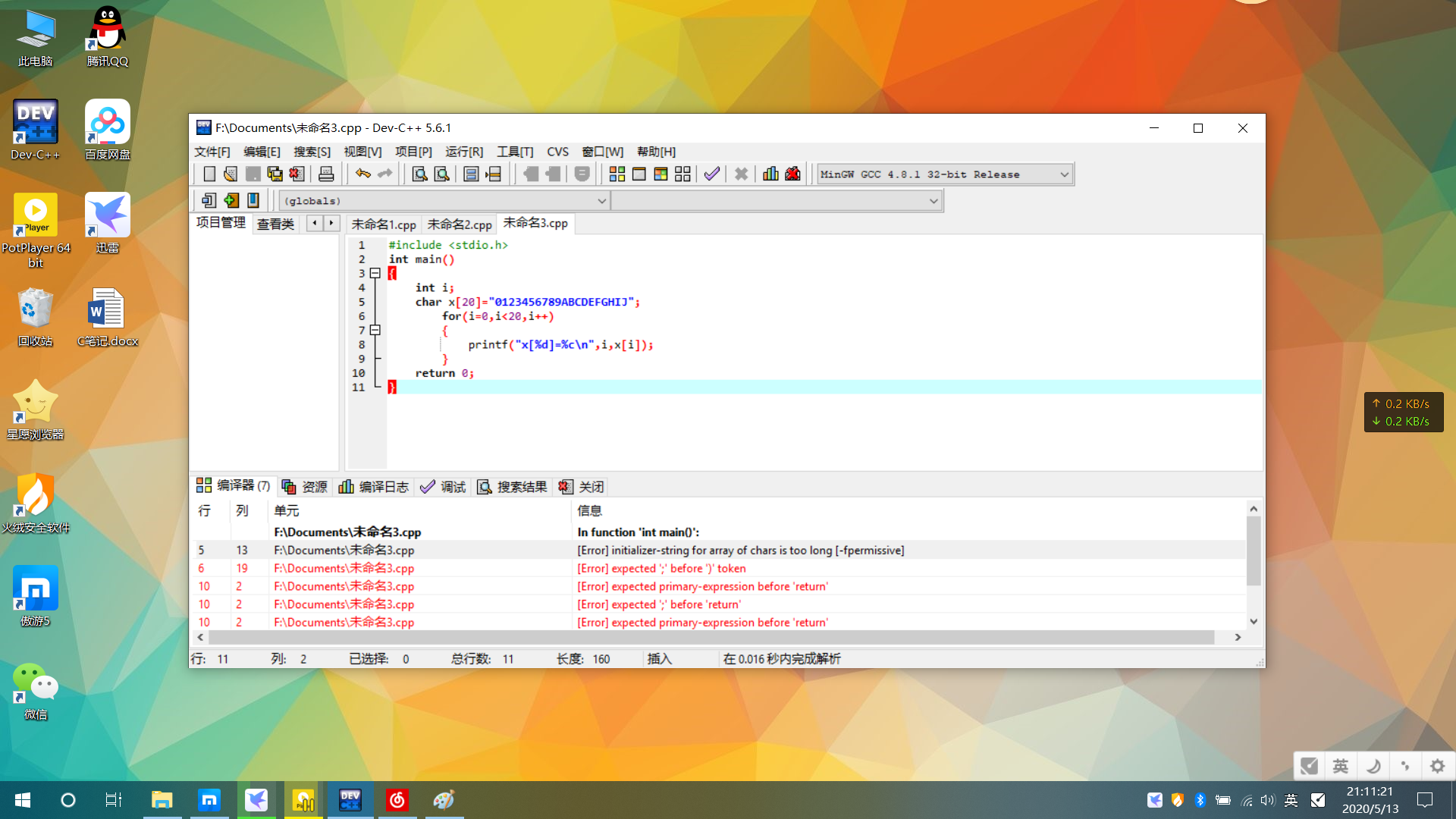Screen dimensions: 1456x819
Task: Open the 编译器 (7) bottom tab
Action: [234, 485]
